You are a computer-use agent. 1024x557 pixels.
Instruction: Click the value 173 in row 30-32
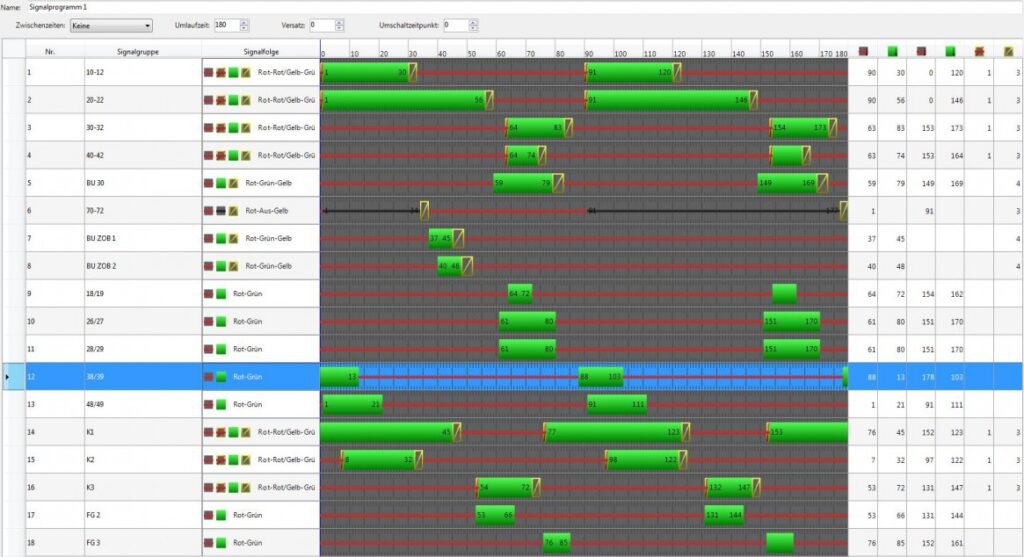click(957, 128)
